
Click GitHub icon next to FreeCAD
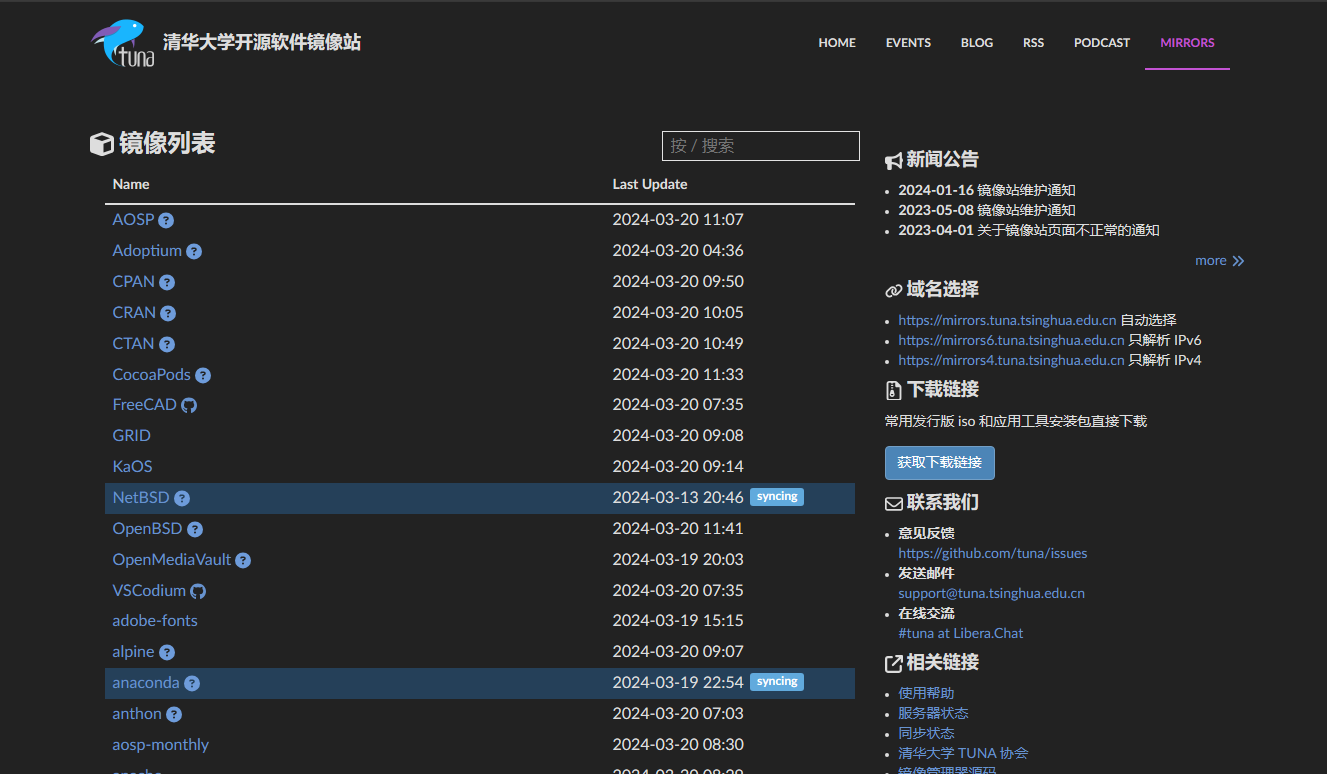click(189, 405)
